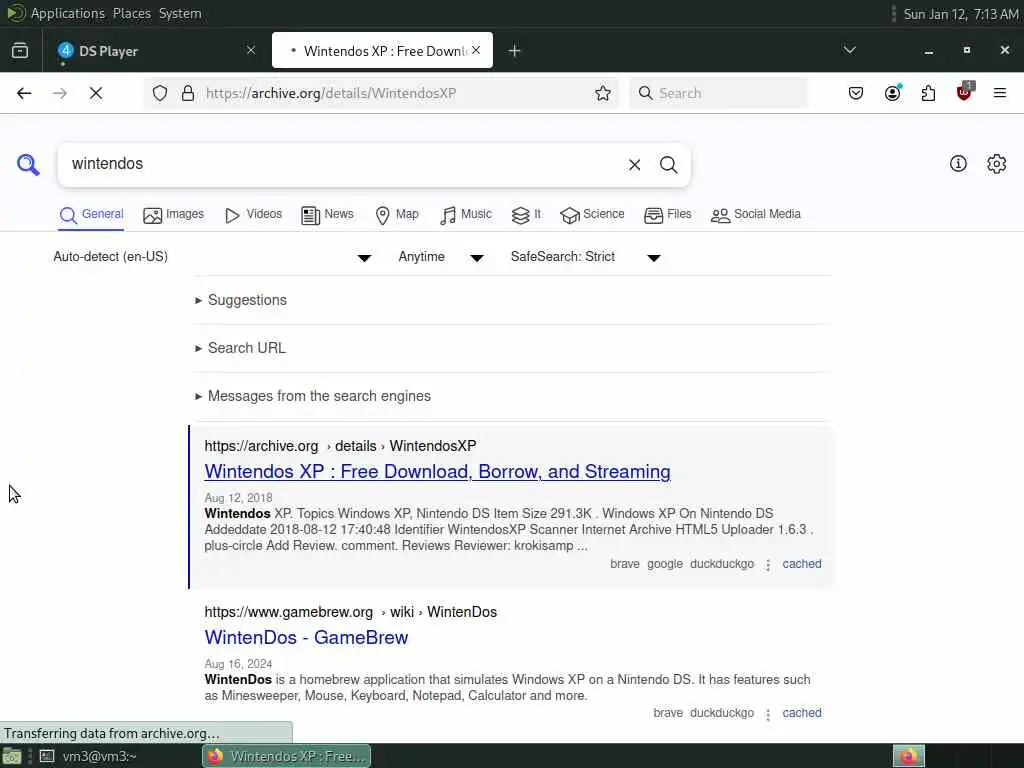
Task: Click the gamebrew.org result URL
Action: click(x=351, y=613)
